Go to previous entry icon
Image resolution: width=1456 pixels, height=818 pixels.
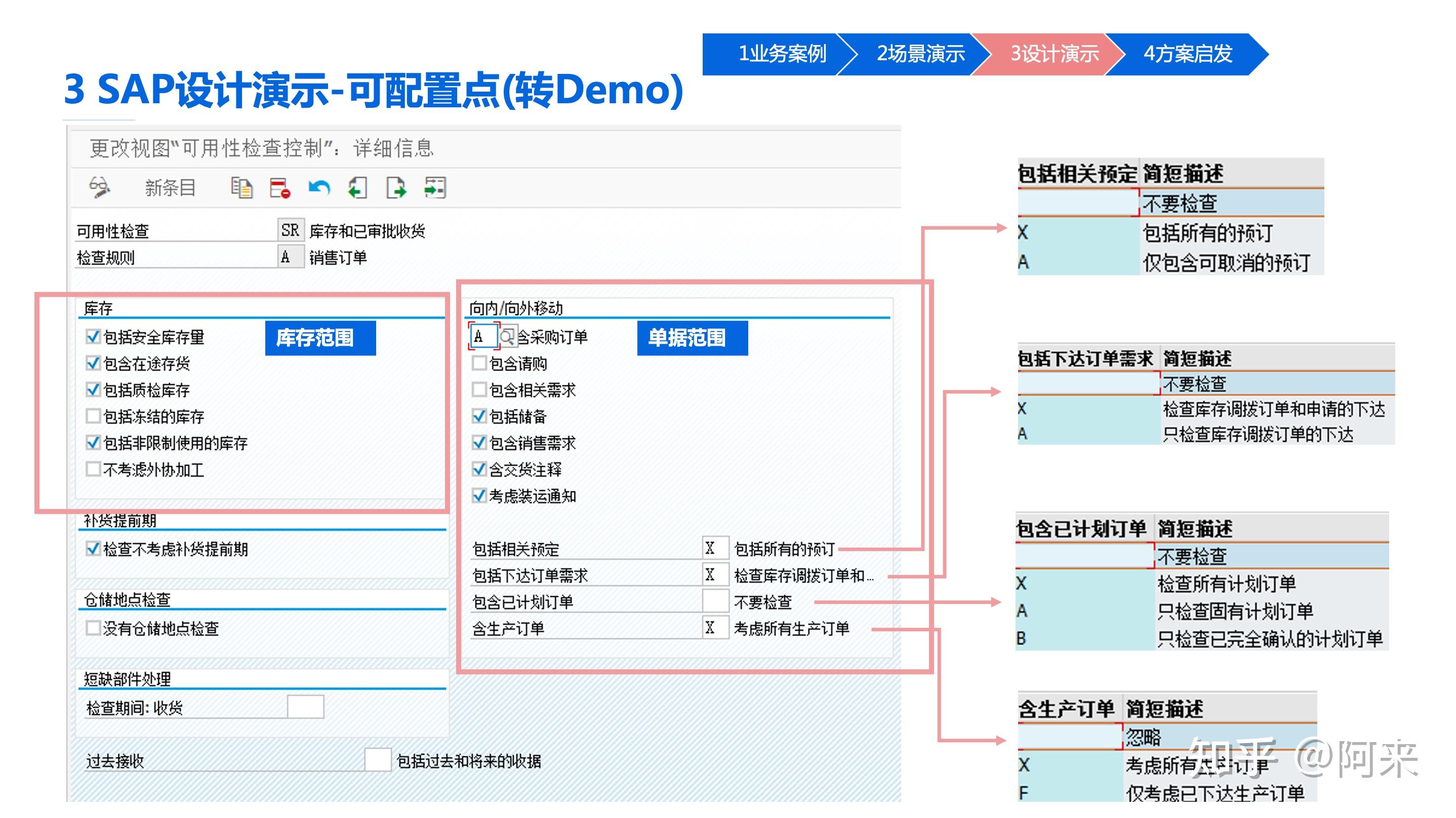coord(357,188)
